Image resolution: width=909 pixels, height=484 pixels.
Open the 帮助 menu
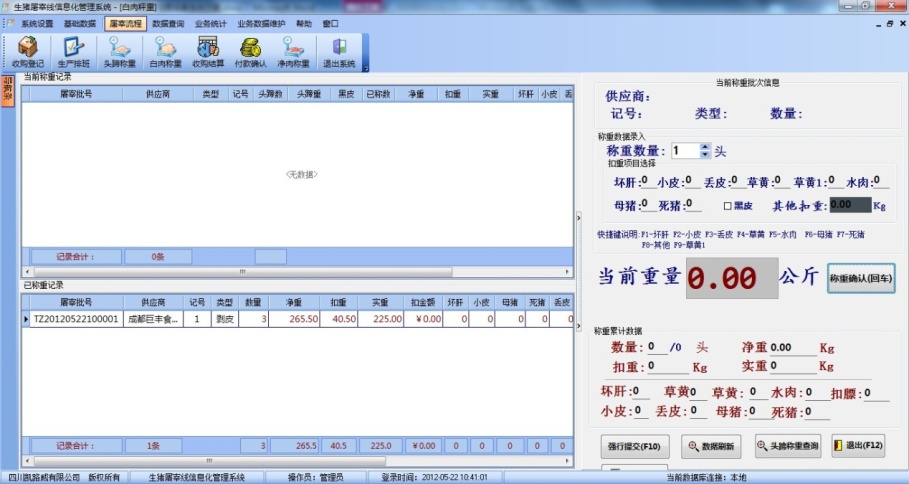[x=304, y=24]
